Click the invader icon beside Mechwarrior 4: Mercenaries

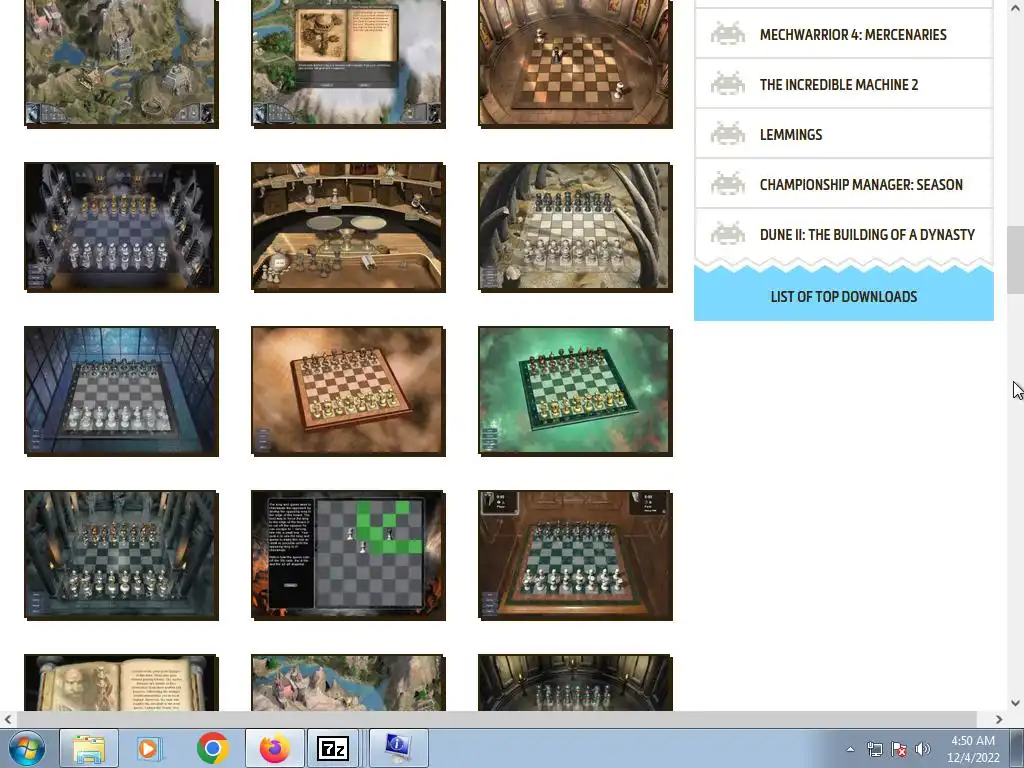click(x=728, y=34)
